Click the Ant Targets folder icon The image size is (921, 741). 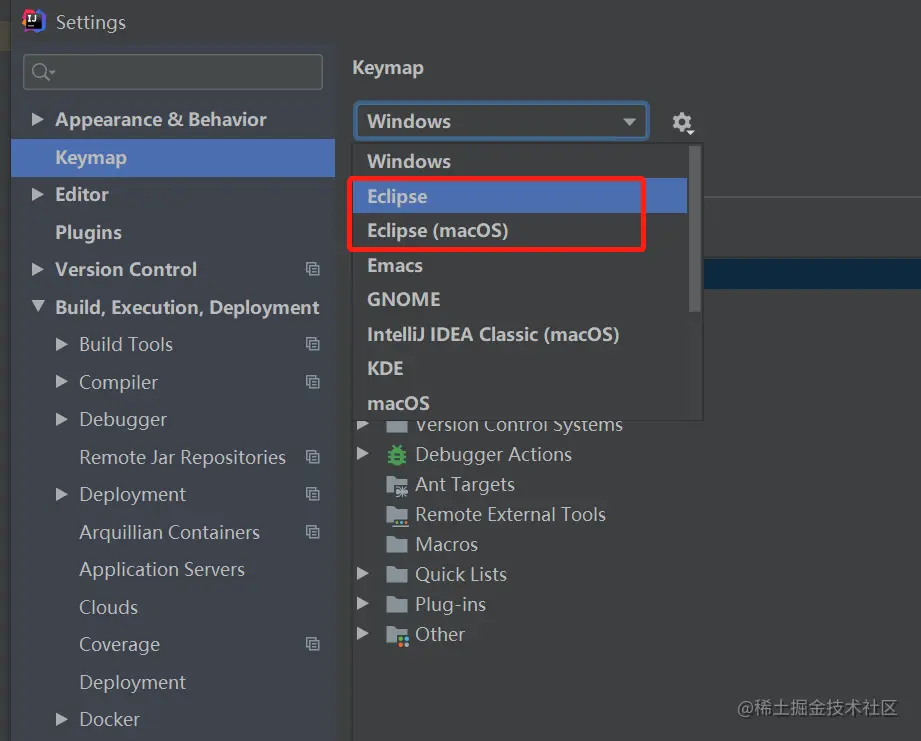pos(397,485)
